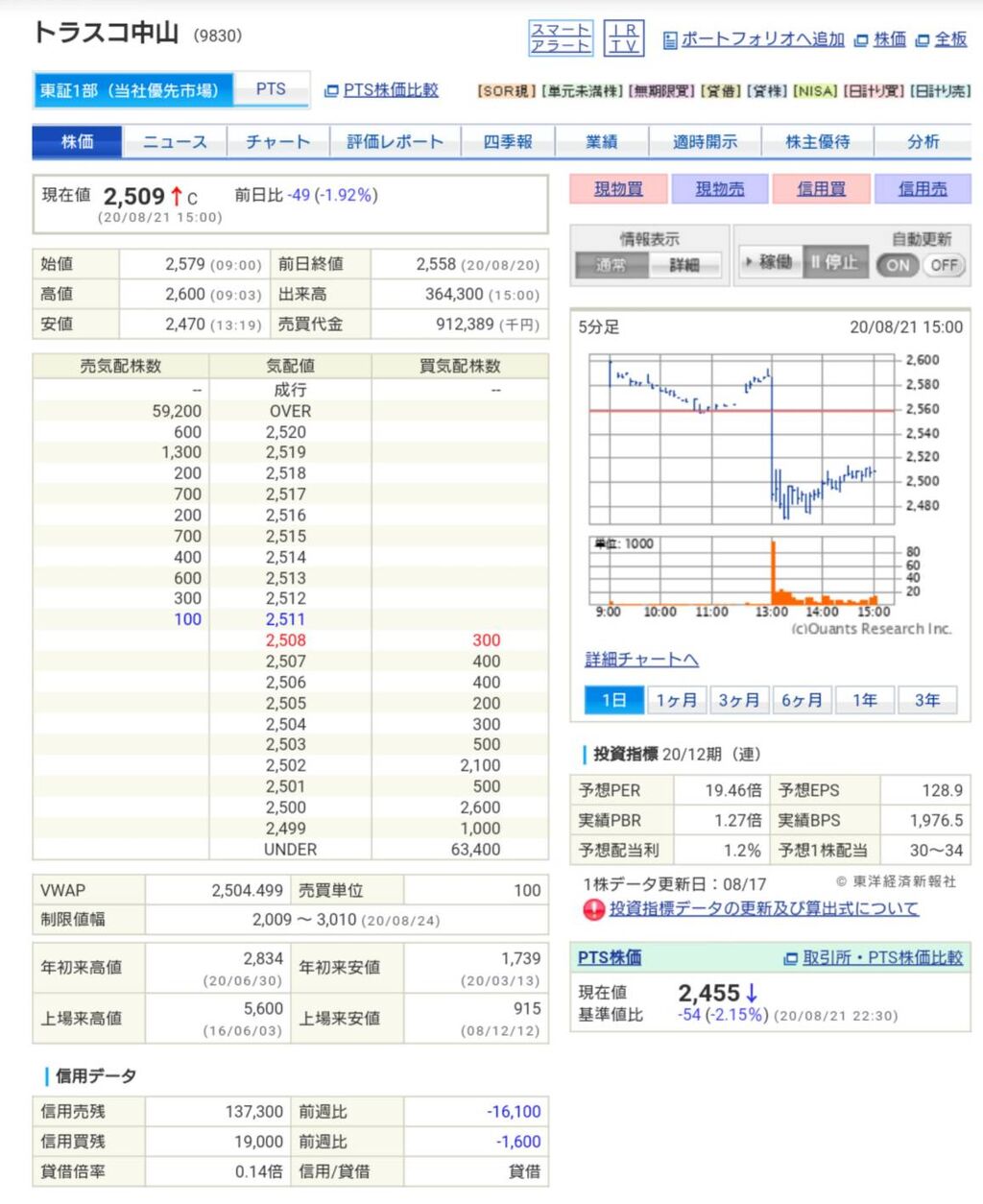Click the 信用買 order button
The height and width of the screenshot is (1204, 983).
click(821, 189)
